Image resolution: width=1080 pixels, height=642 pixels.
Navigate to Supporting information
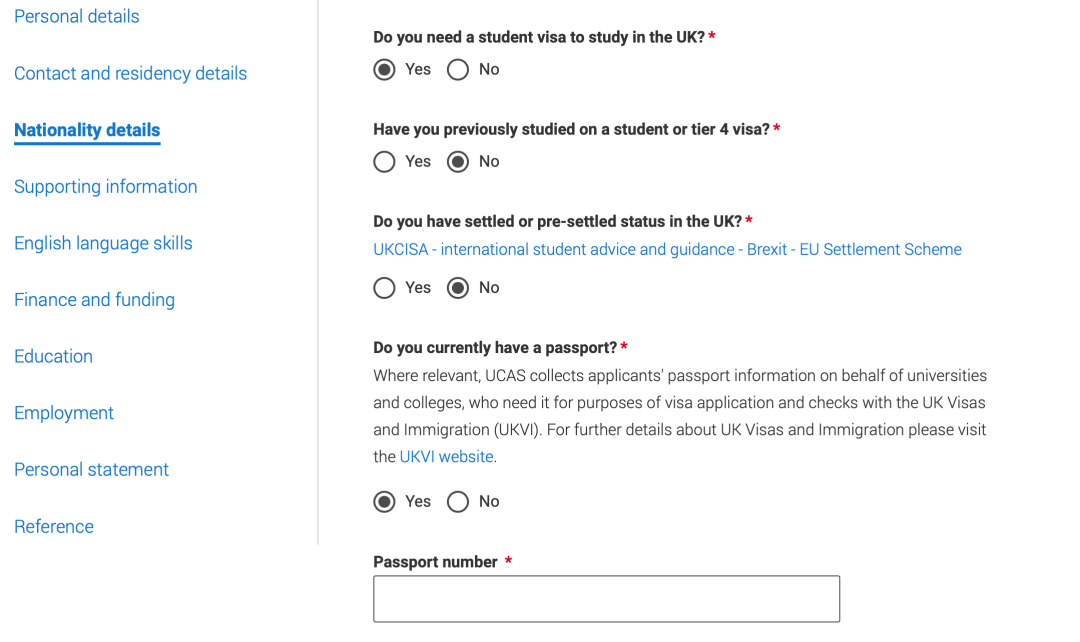[x=105, y=187]
